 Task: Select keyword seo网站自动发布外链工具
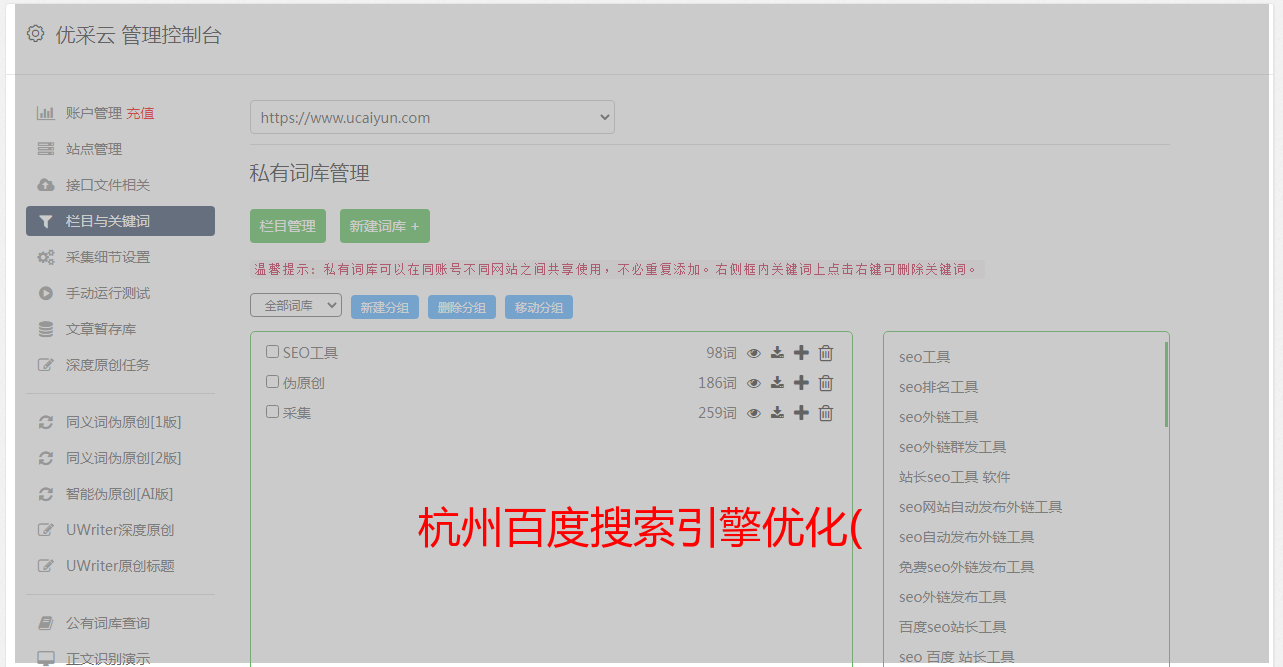pyautogui.click(x=980, y=507)
